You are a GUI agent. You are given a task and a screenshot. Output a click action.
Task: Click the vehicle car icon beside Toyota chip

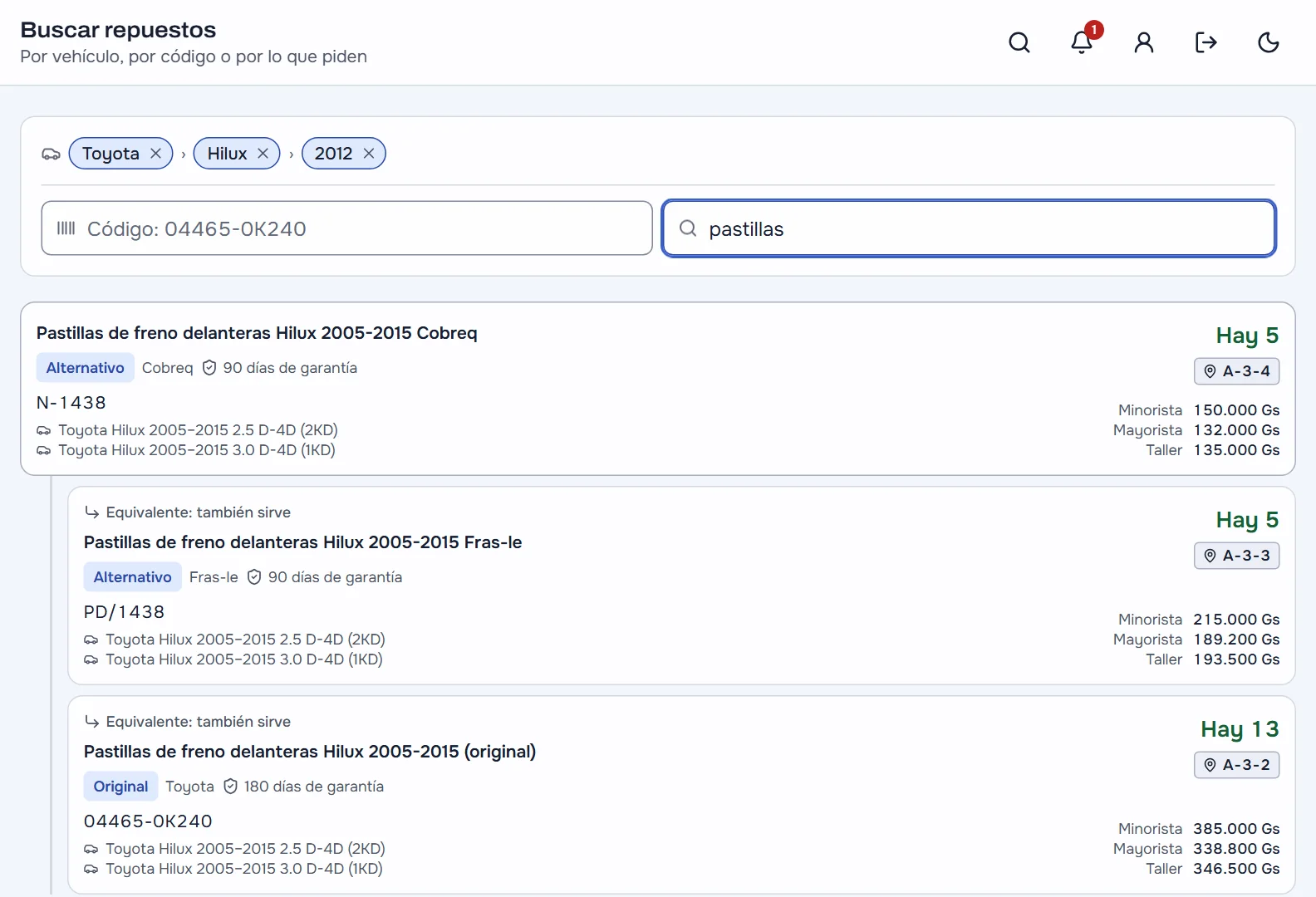[x=51, y=154]
